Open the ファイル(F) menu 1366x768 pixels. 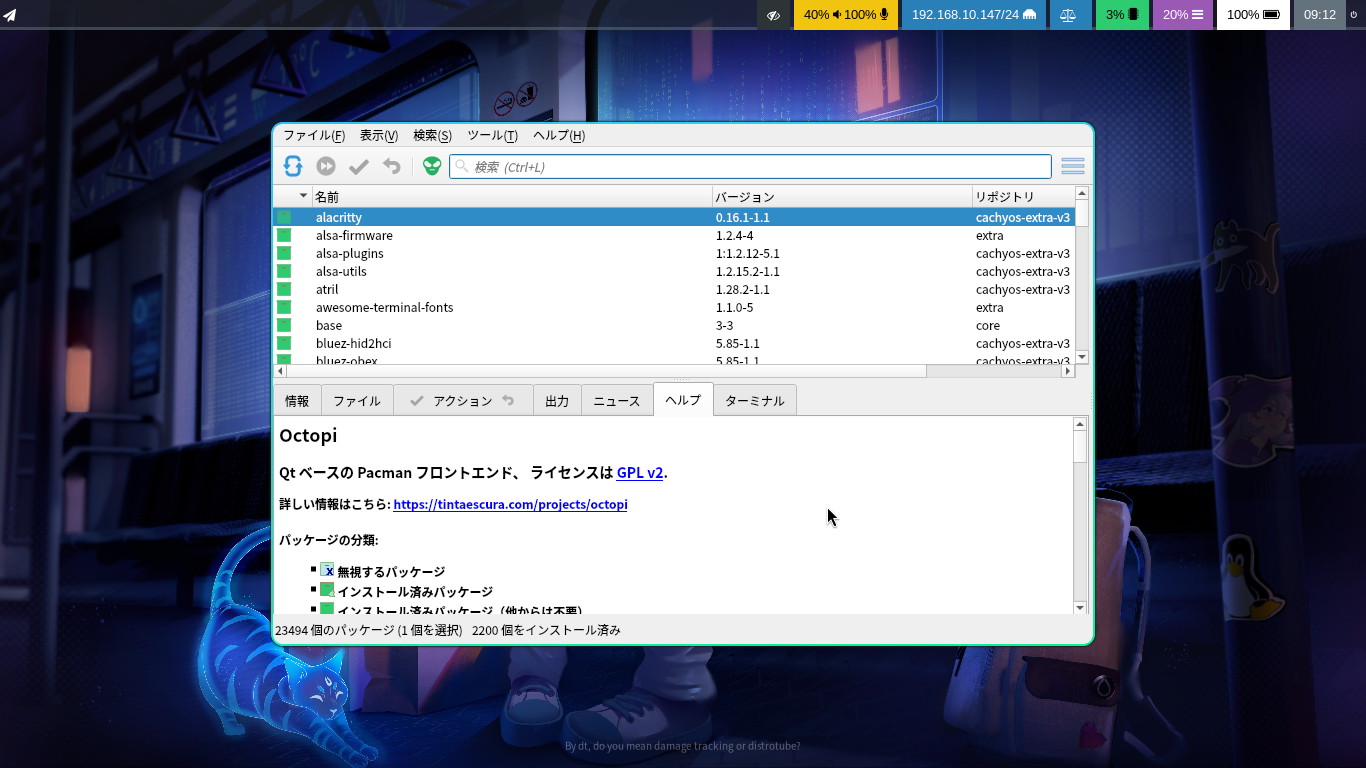(x=313, y=135)
